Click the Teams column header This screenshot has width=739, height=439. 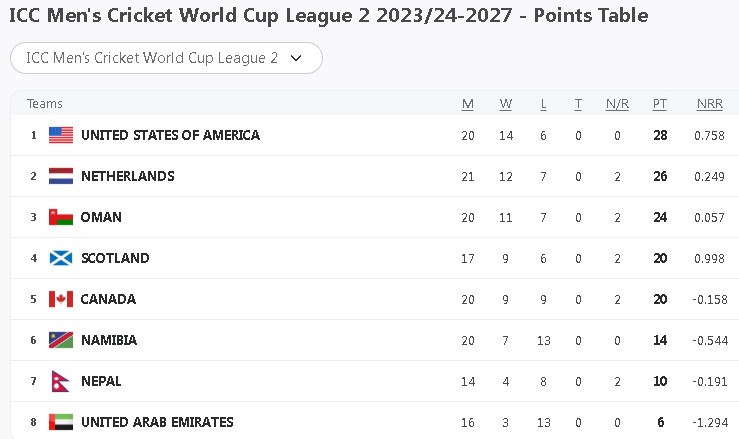(44, 104)
